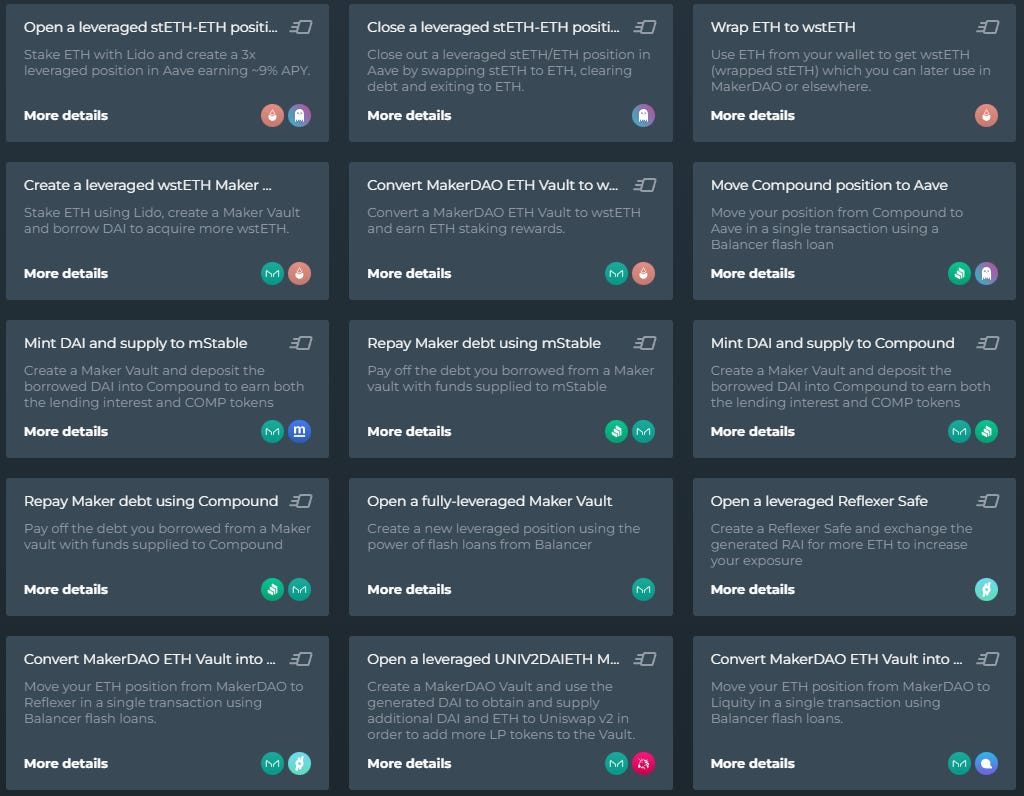
Task: Select 'Repay Maker debt using mStable' title
Action: 484,343
